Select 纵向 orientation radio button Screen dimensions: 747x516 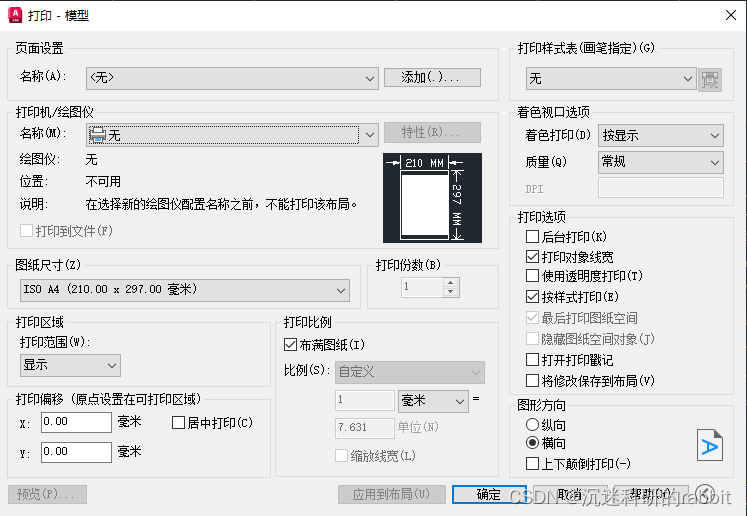(532, 425)
